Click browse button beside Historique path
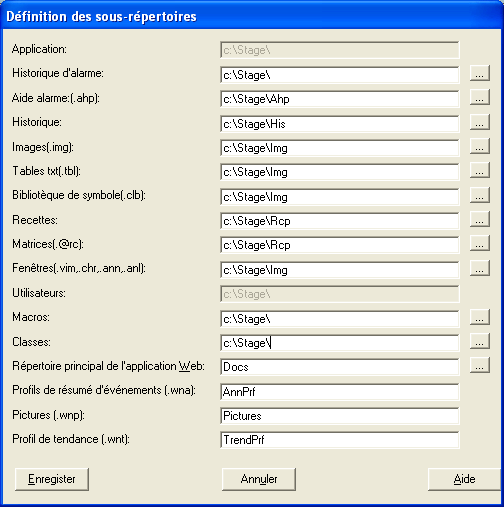 (480, 122)
